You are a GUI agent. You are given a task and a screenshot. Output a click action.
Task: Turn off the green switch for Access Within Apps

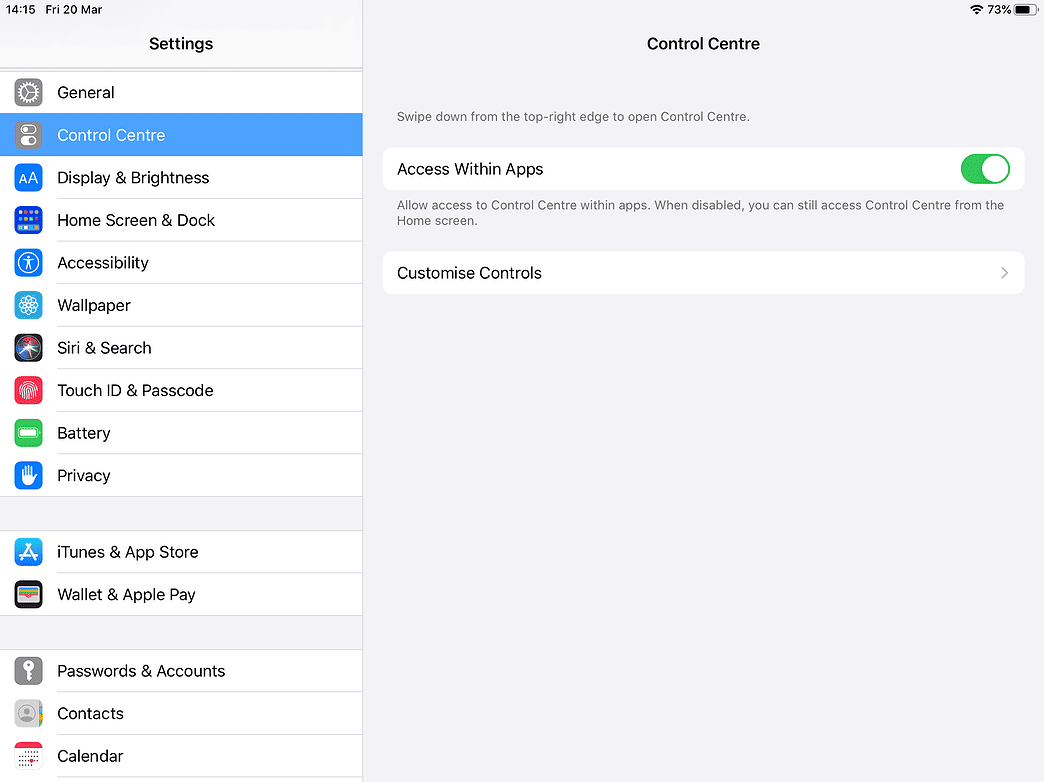985,169
